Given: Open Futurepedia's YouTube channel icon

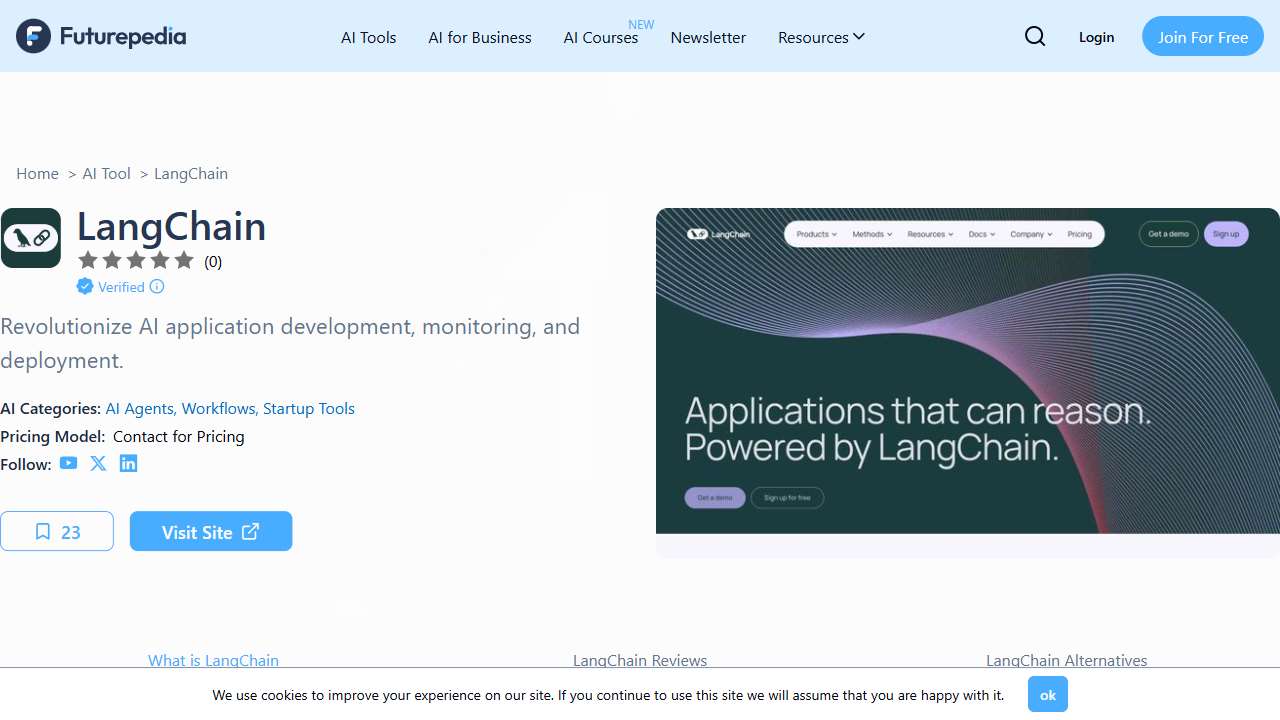Looking at the screenshot, I should [68, 463].
